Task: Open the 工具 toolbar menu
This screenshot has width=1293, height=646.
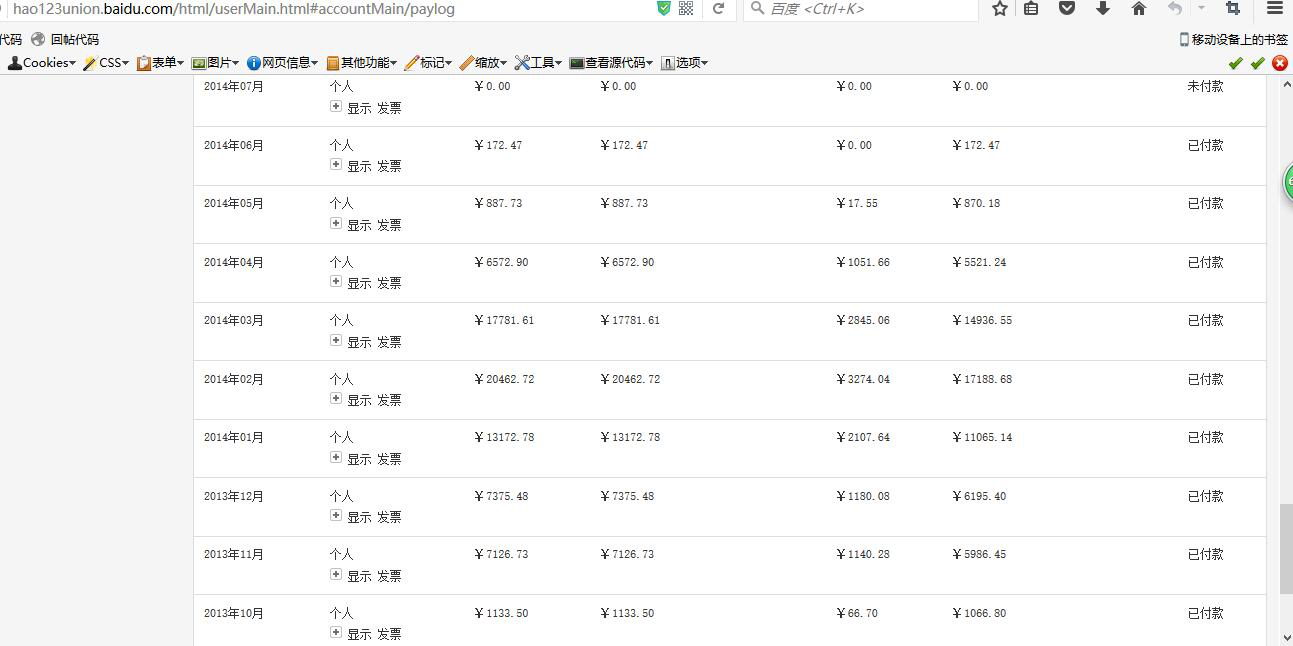Action: [538, 63]
